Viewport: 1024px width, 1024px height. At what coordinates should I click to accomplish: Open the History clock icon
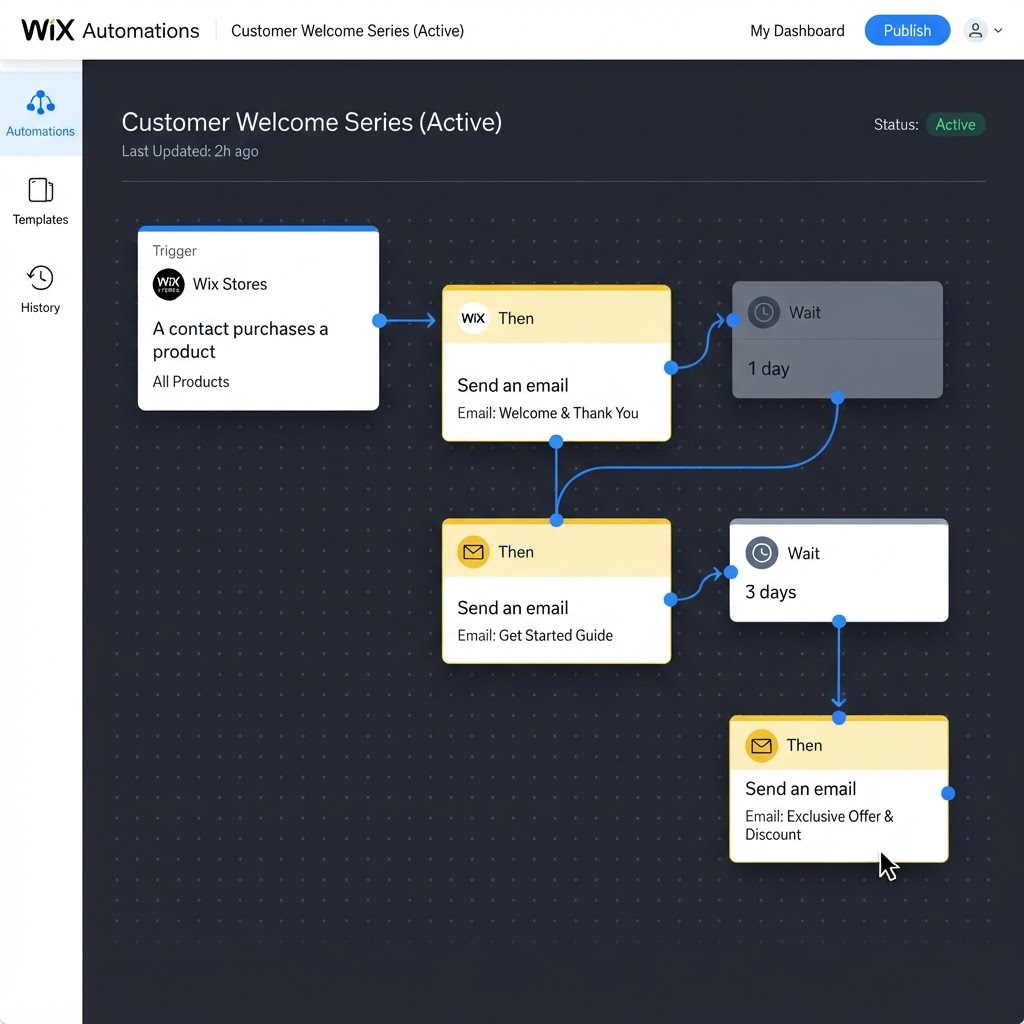click(40, 278)
